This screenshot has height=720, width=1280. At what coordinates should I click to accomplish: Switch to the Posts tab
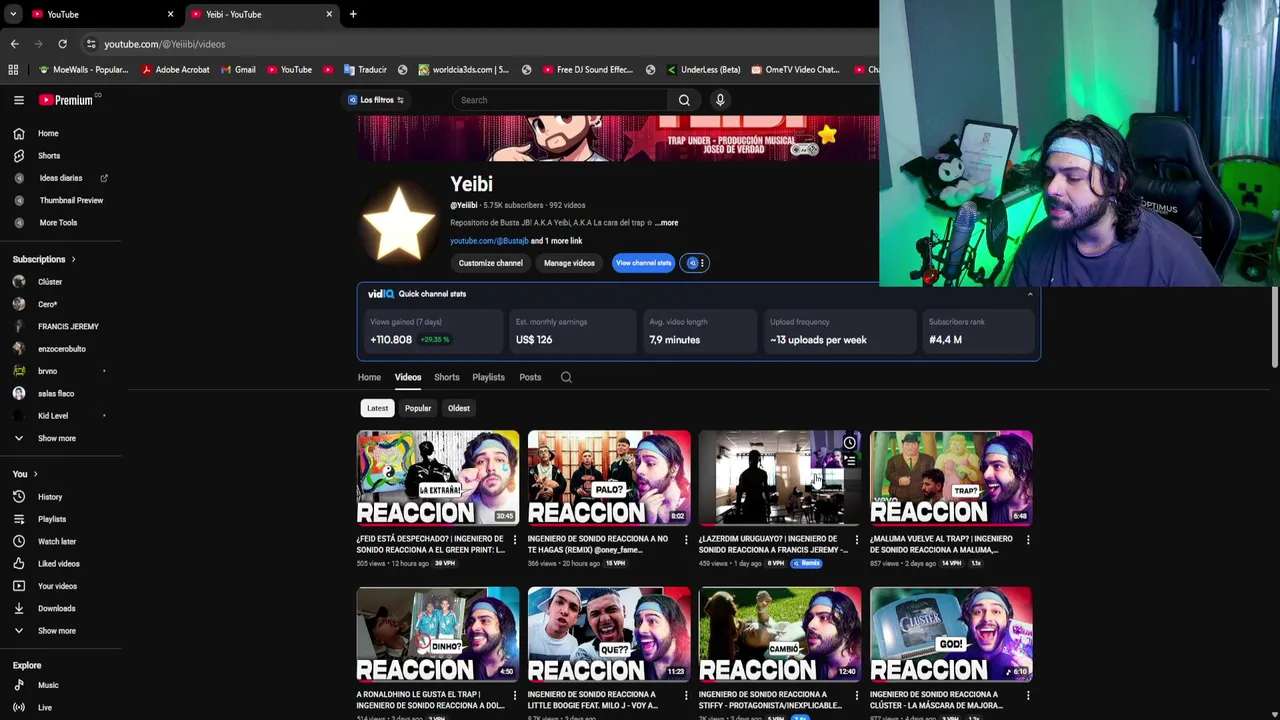tap(530, 377)
